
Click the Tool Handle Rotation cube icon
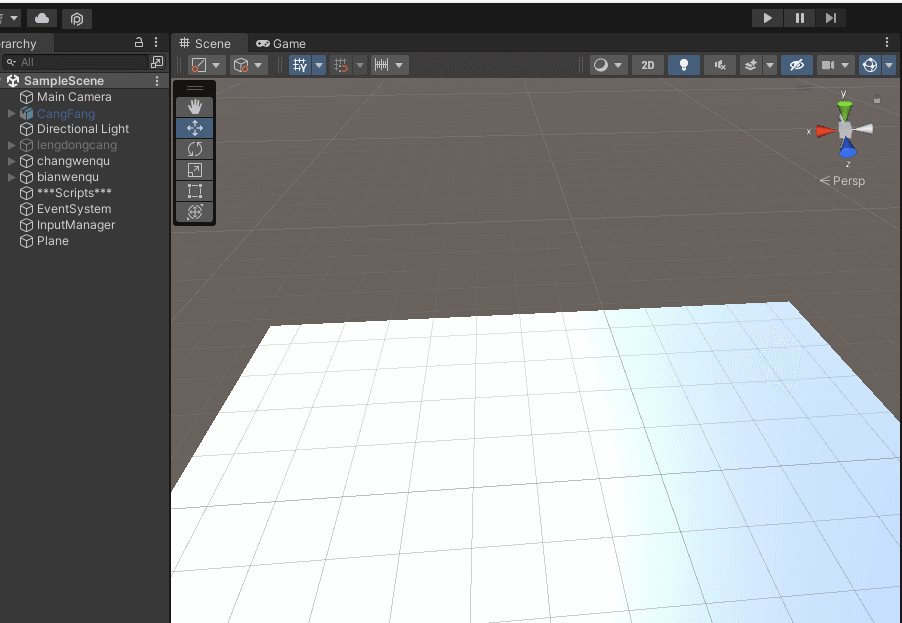[x=241, y=65]
